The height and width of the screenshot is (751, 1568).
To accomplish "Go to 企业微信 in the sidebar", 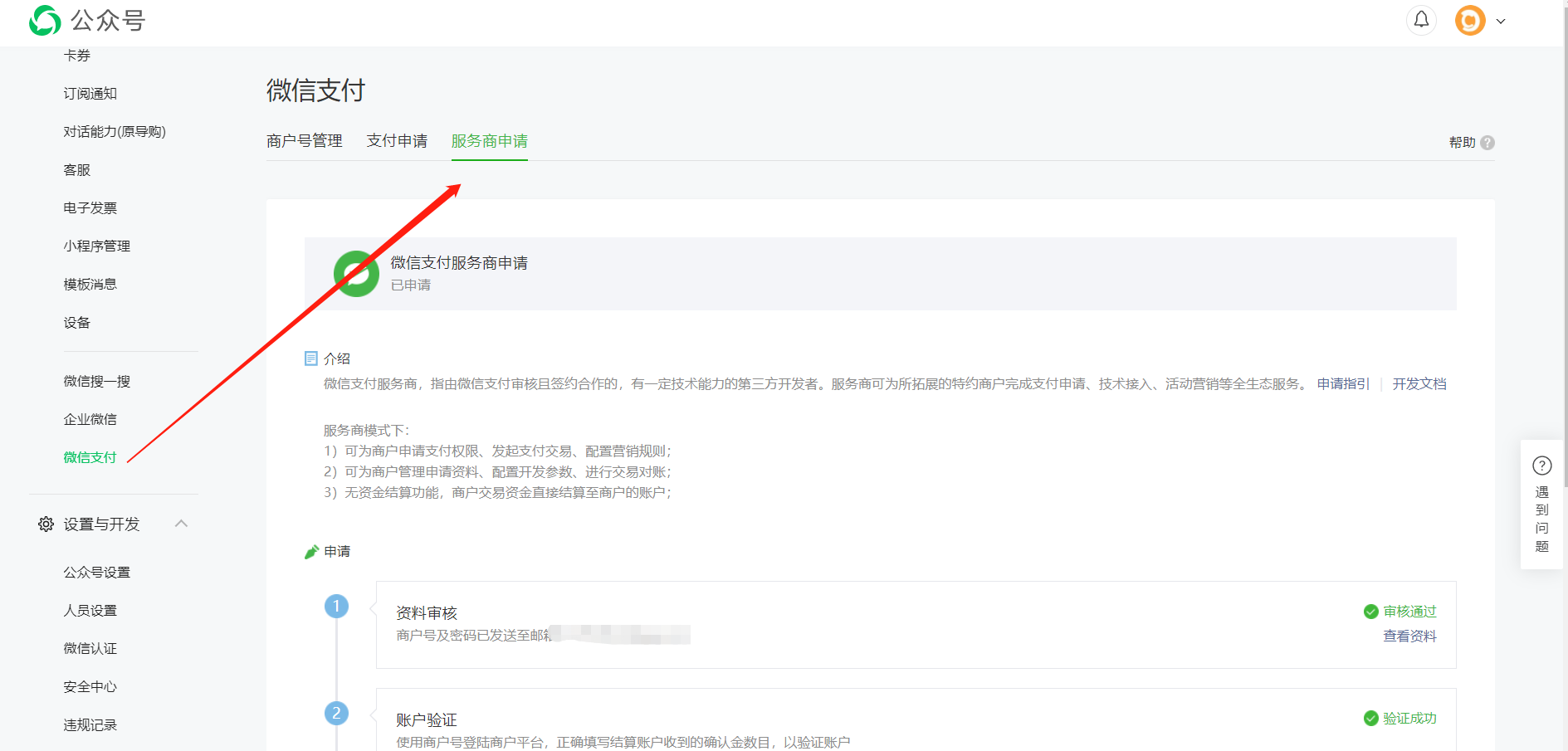I will coord(90,420).
